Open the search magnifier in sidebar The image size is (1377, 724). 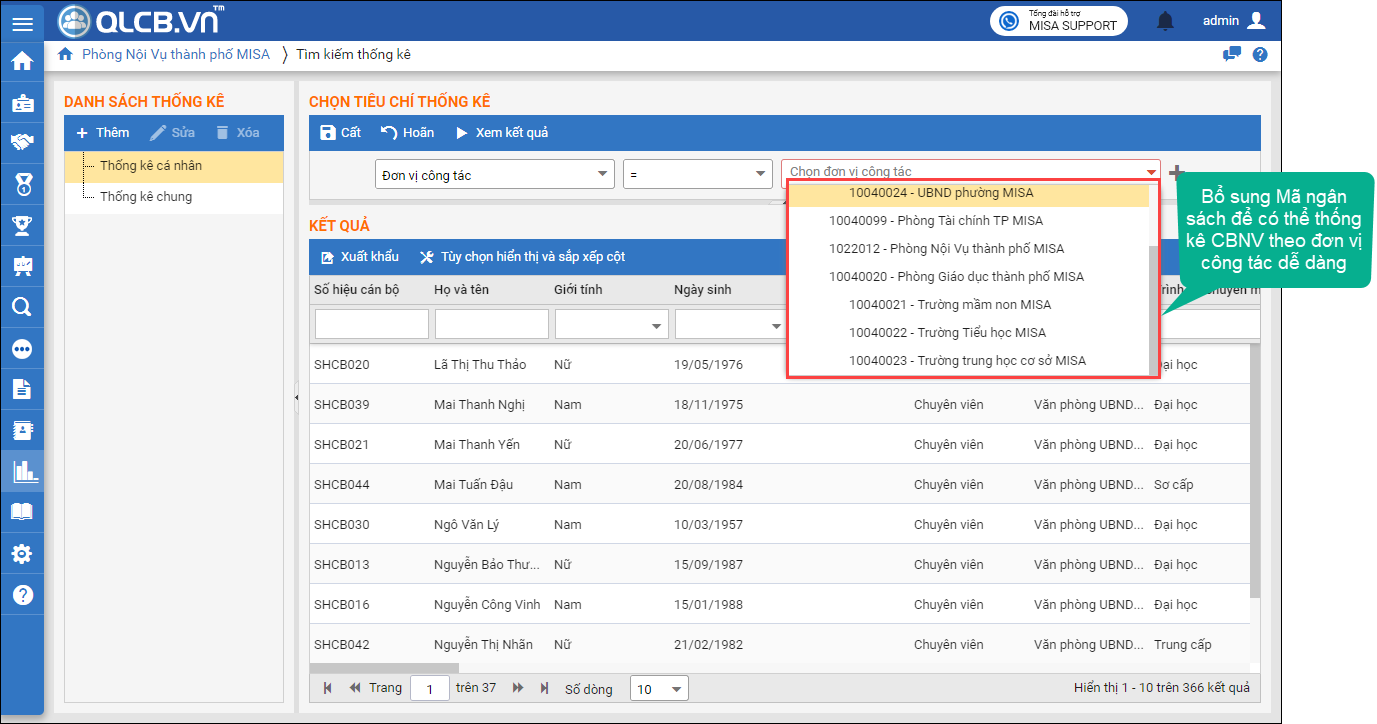tap(22, 307)
